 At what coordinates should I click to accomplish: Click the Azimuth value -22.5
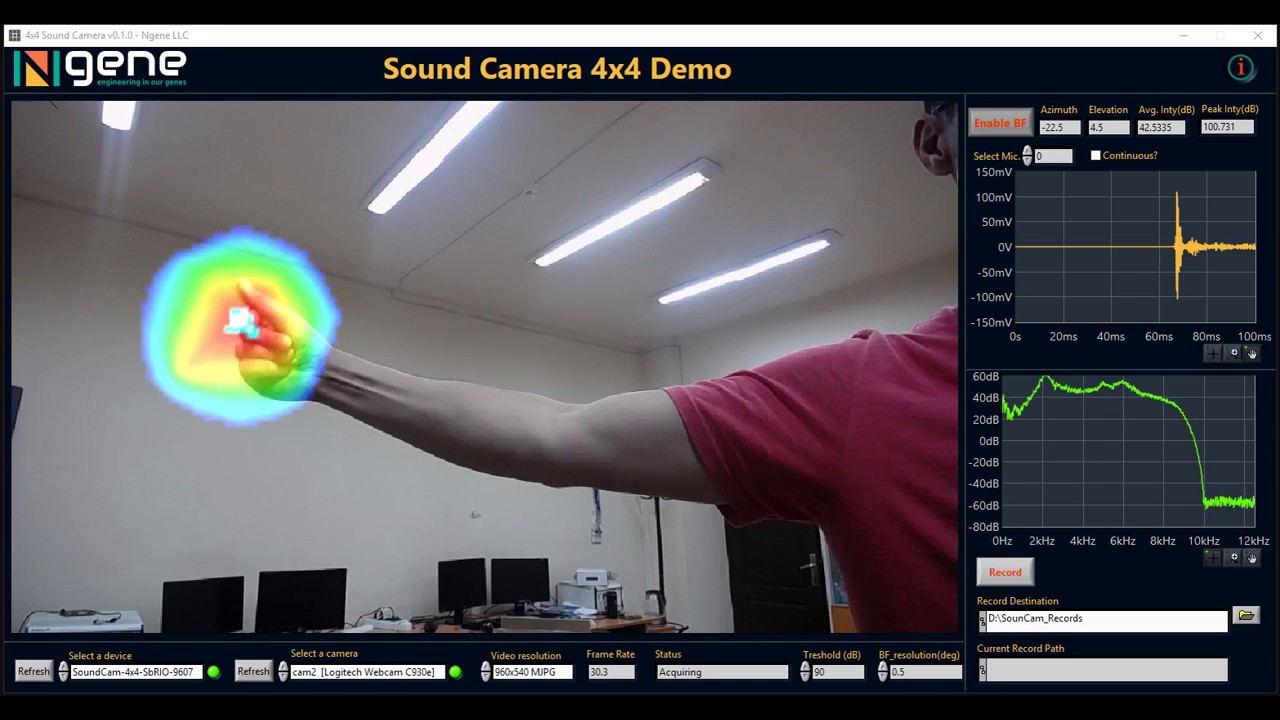[x=1059, y=127]
